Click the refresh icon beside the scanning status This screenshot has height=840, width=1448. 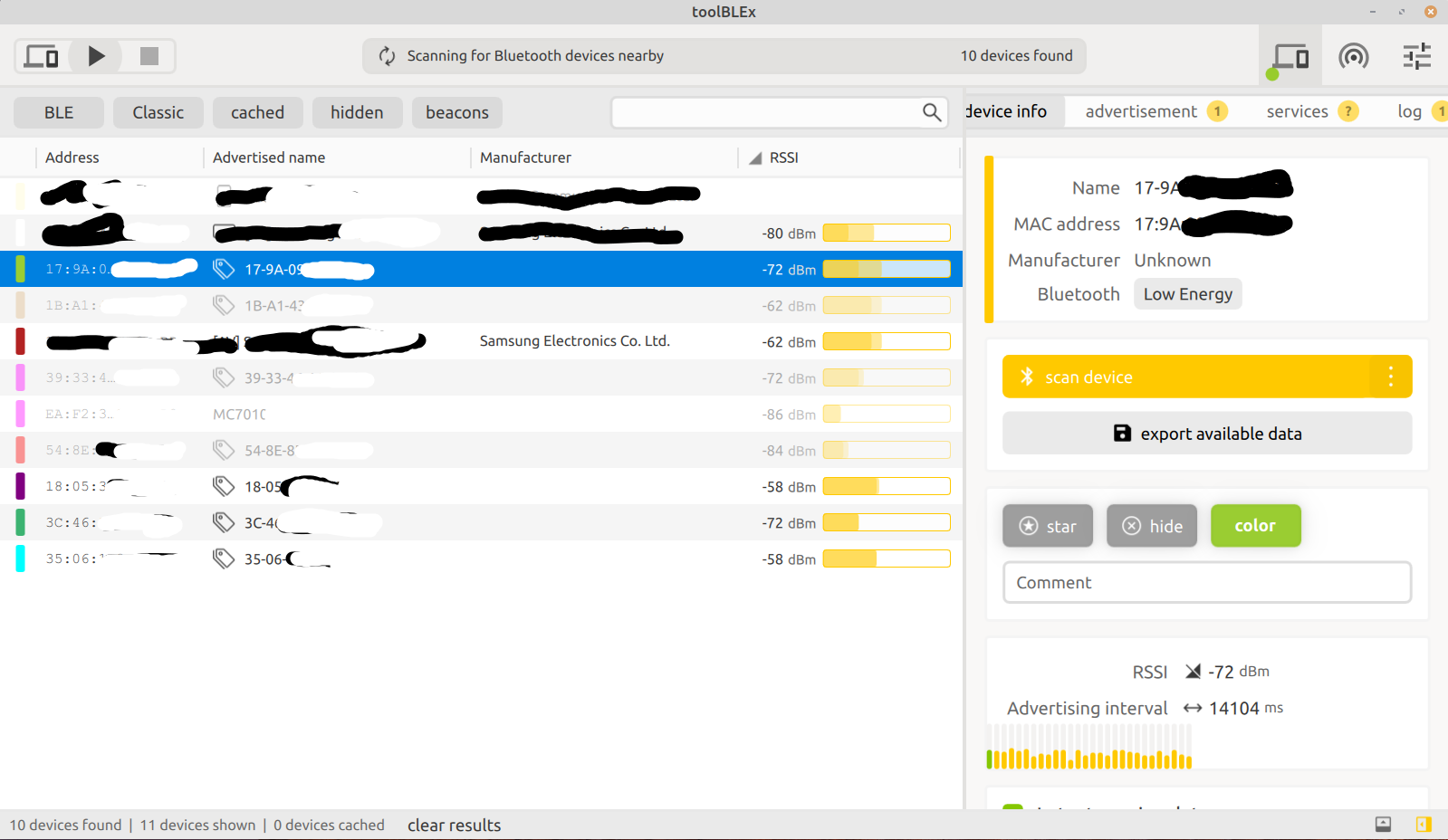coord(388,56)
